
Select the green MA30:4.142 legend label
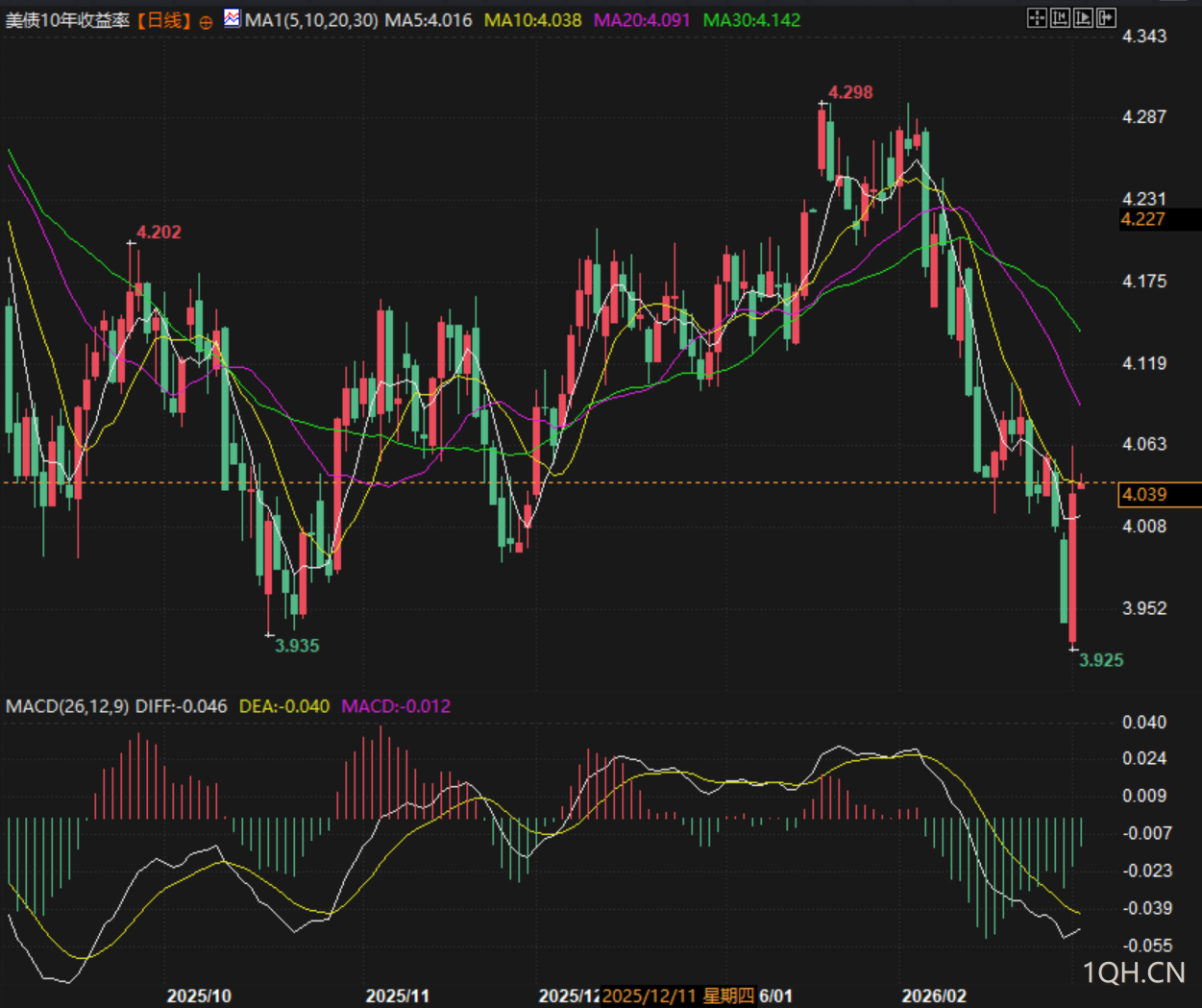751,20
